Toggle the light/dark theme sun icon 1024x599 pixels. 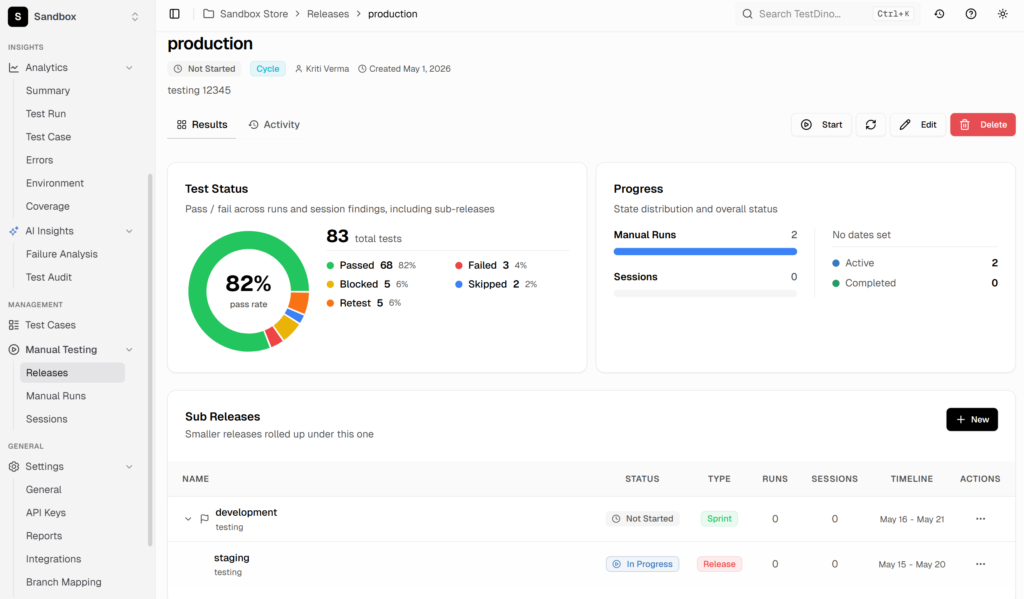(x=1002, y=14)
